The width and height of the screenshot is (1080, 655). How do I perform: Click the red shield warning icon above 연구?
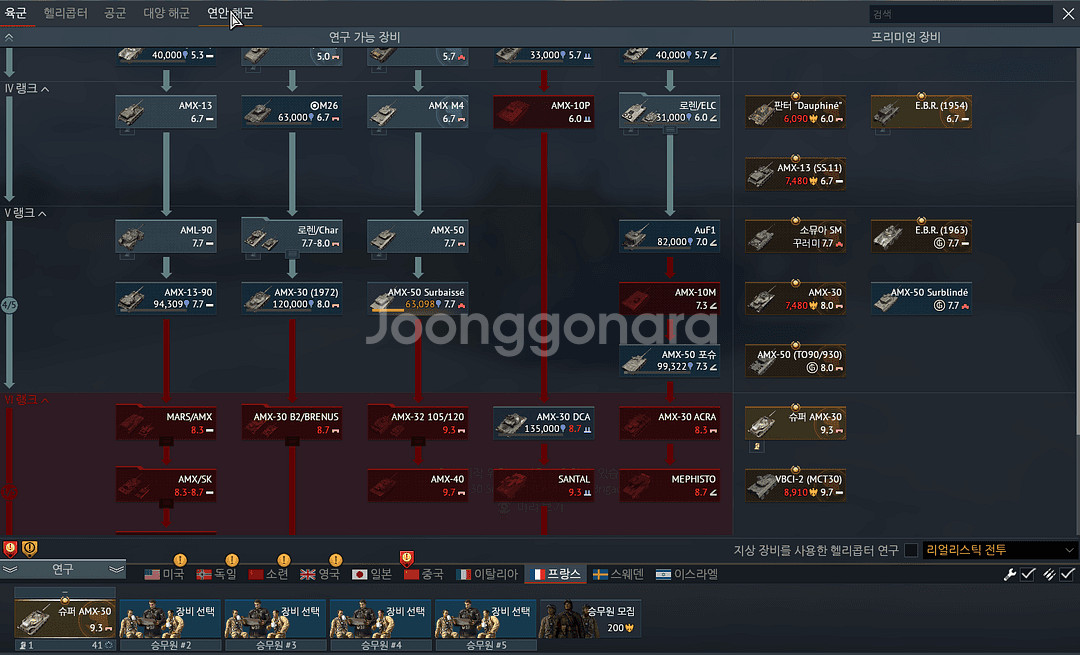pos(10,548)
